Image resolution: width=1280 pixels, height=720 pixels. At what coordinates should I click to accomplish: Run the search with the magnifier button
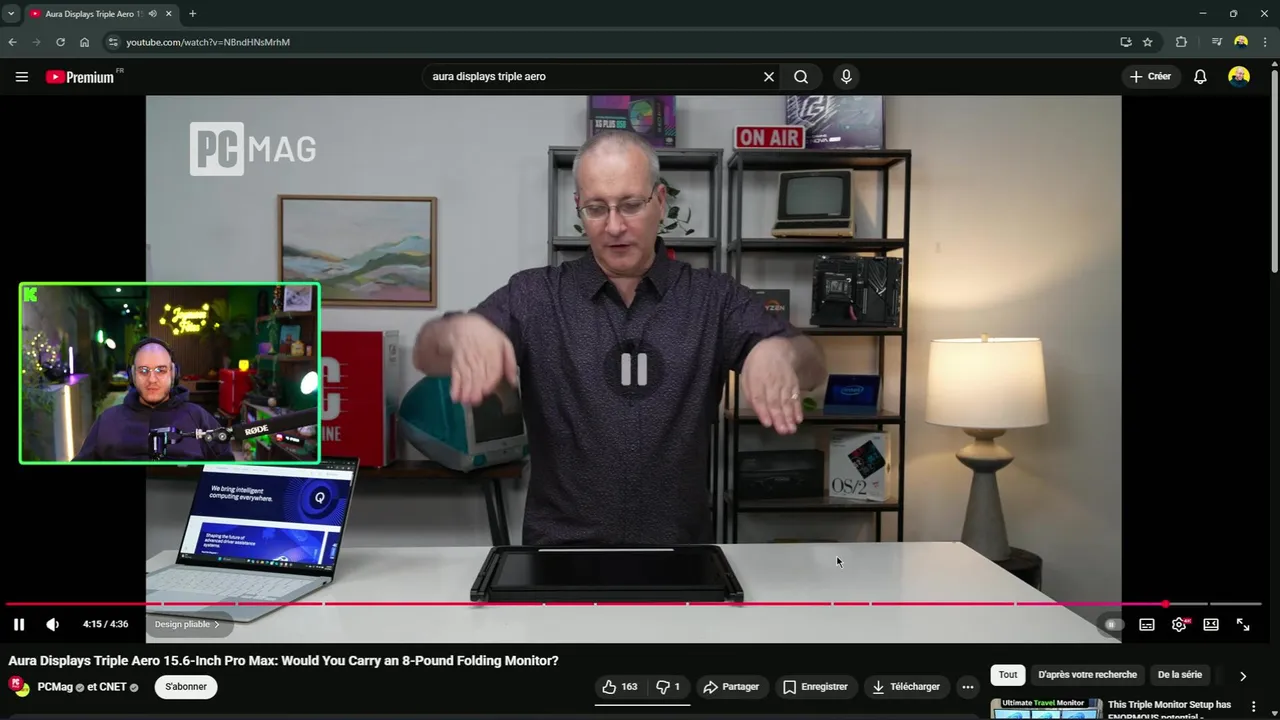click(x=801, y=77)
